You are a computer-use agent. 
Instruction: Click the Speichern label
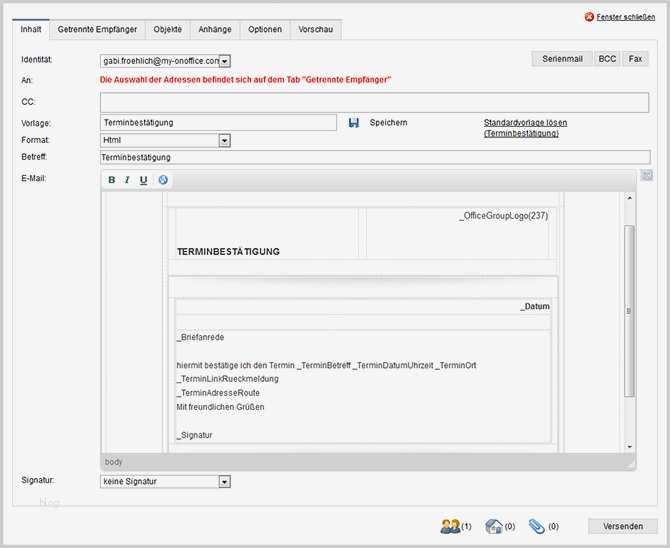point(388,123)
